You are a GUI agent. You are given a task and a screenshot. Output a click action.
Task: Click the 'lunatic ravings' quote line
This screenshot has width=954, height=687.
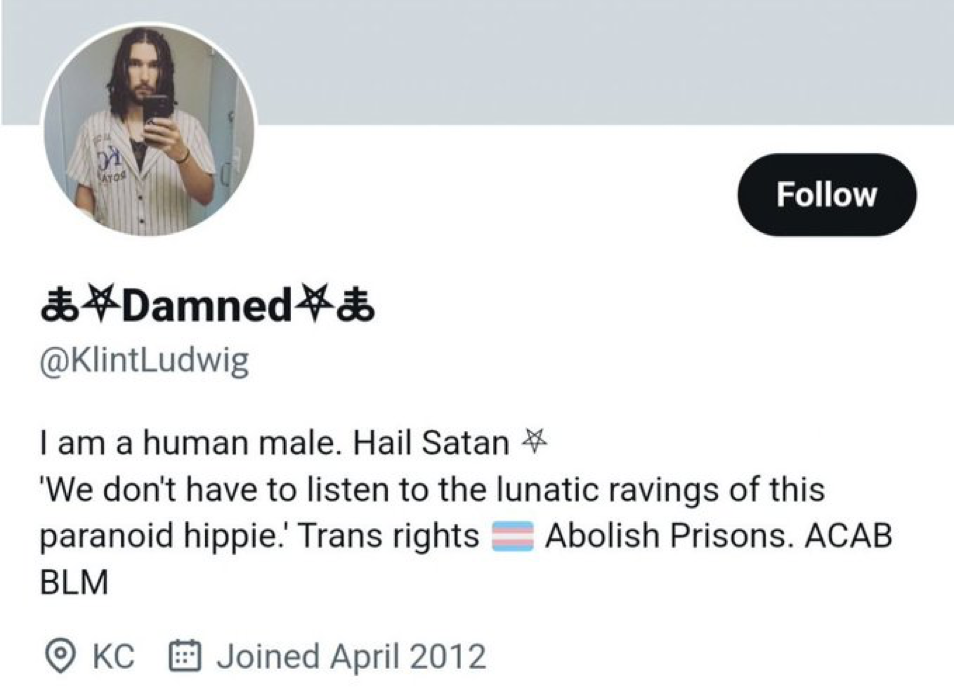[433, 489]
